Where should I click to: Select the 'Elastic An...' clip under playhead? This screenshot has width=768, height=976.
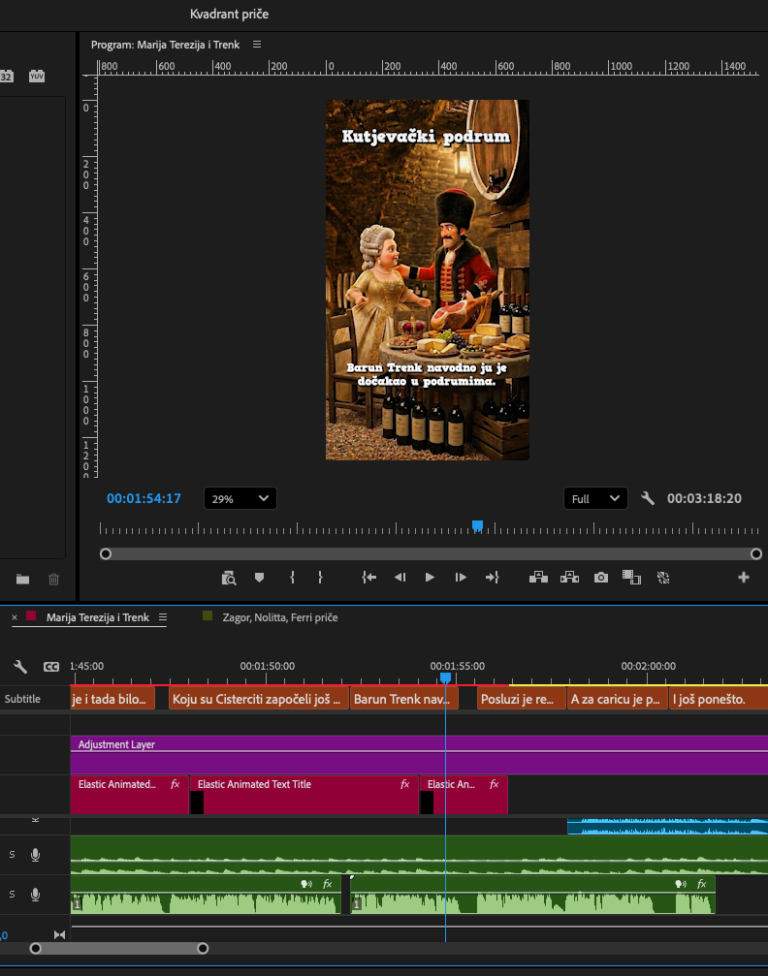point(464,794)
